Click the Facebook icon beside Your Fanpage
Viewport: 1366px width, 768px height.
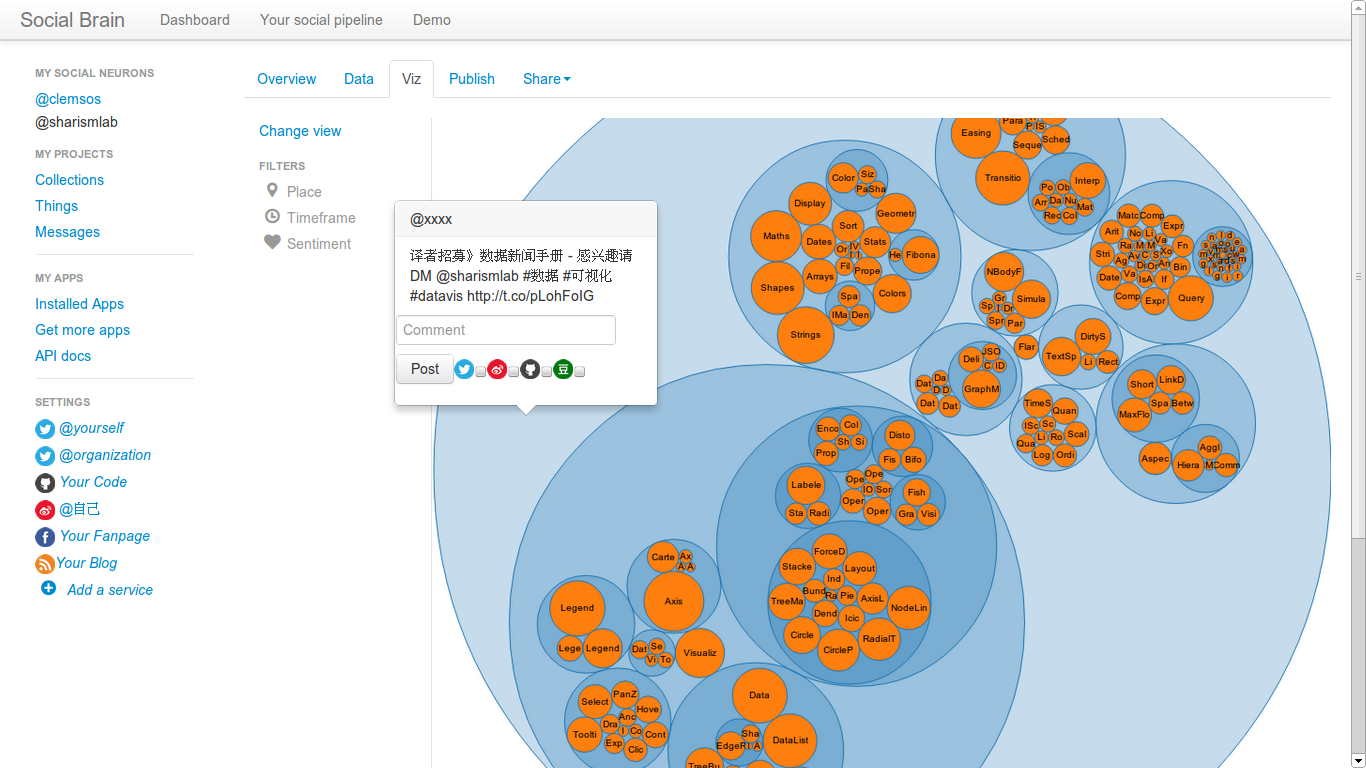click(45, 537)
